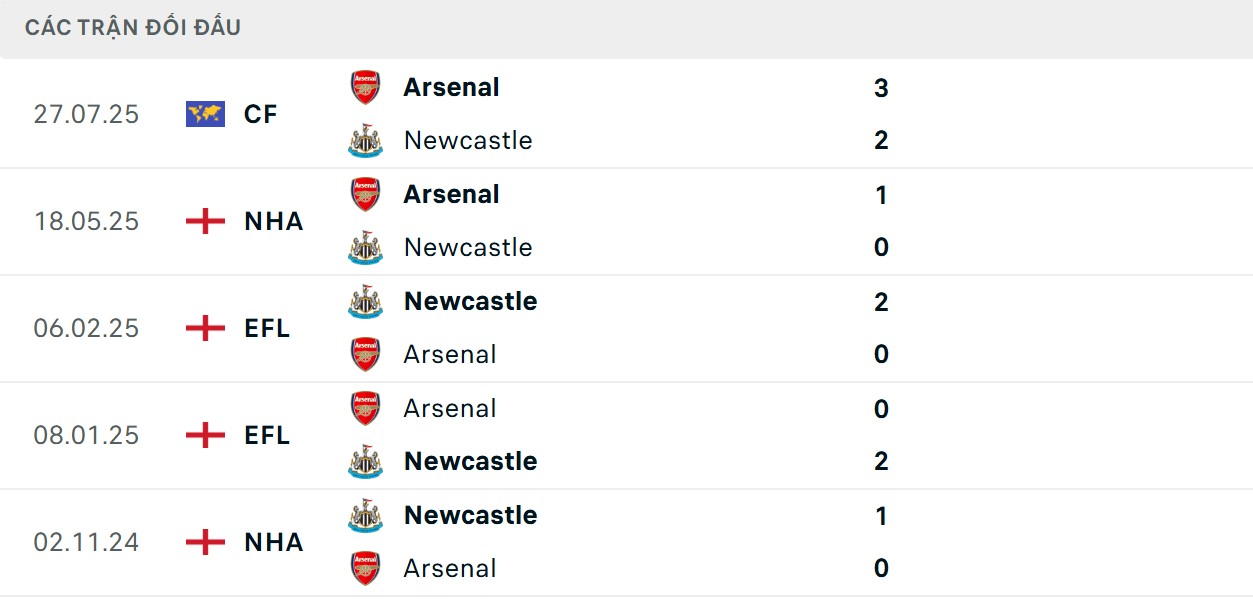Image resolution: width=1253 pixels, height=614 pixels.
Task: Select the world-map flag next to CF
Action: (x=204, y=114)
